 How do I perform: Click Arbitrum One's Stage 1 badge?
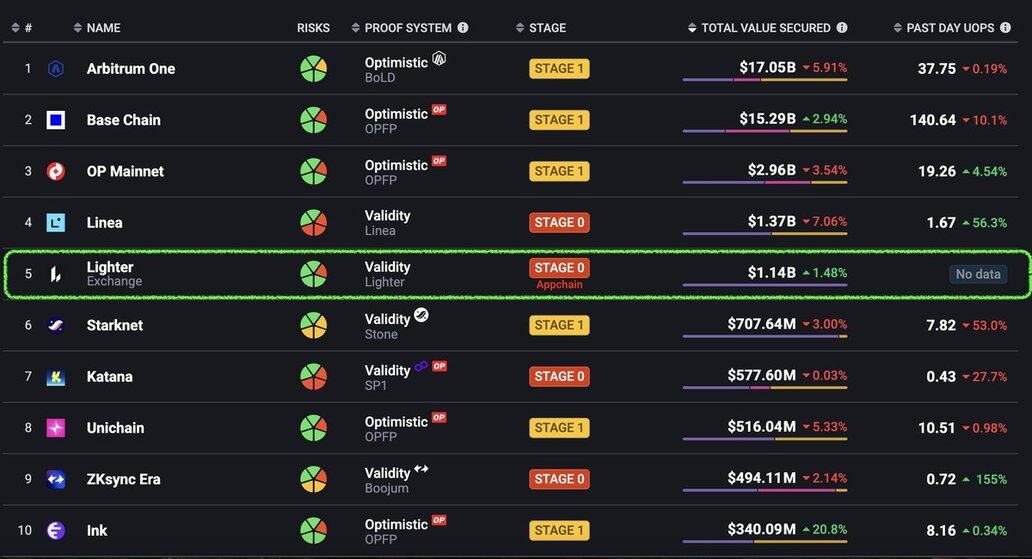pyautogui.click(x=559, y=69)
